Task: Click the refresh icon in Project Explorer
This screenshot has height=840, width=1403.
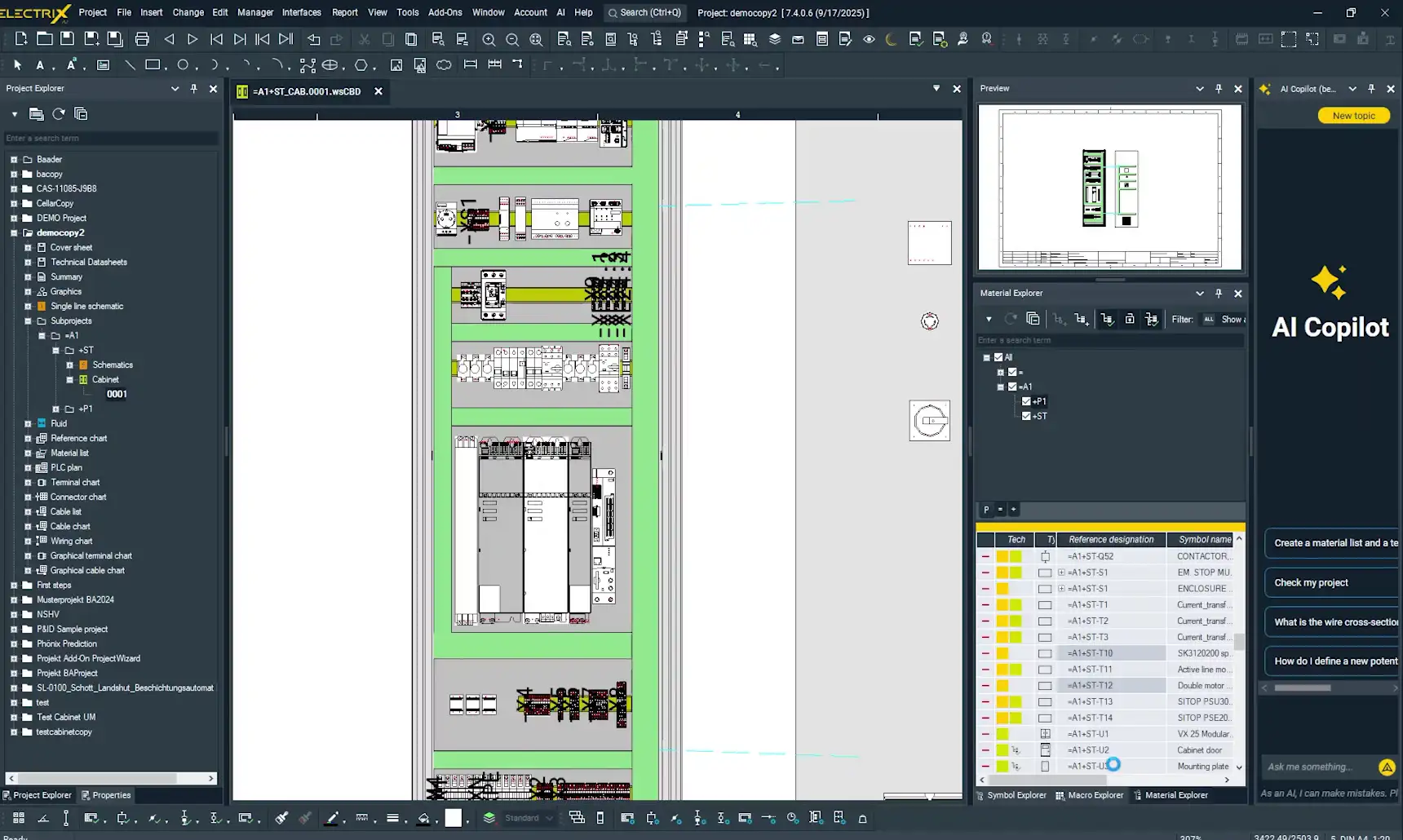Action: 59,114
